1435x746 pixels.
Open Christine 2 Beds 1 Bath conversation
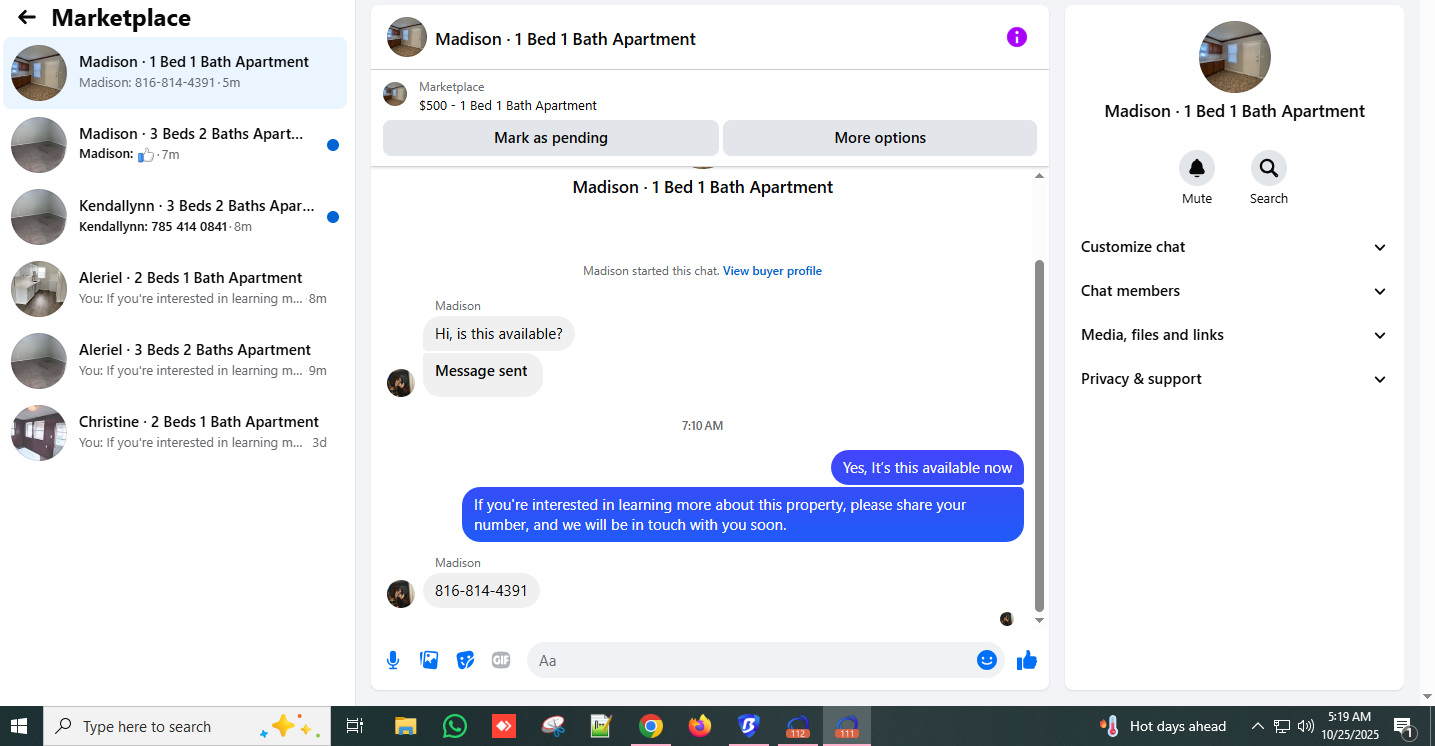click(175, 433)
